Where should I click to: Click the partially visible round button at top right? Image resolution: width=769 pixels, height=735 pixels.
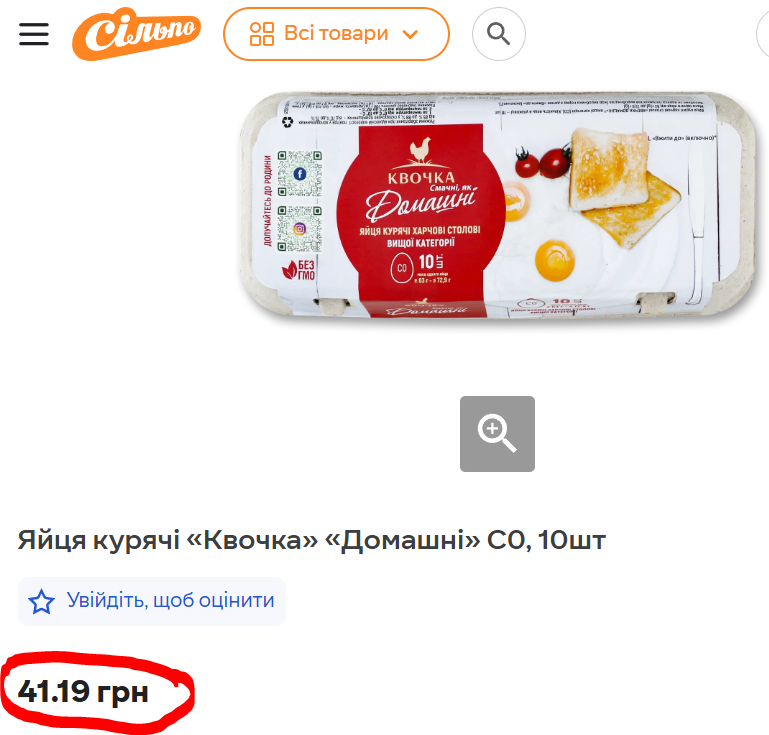tap(763, 34)
